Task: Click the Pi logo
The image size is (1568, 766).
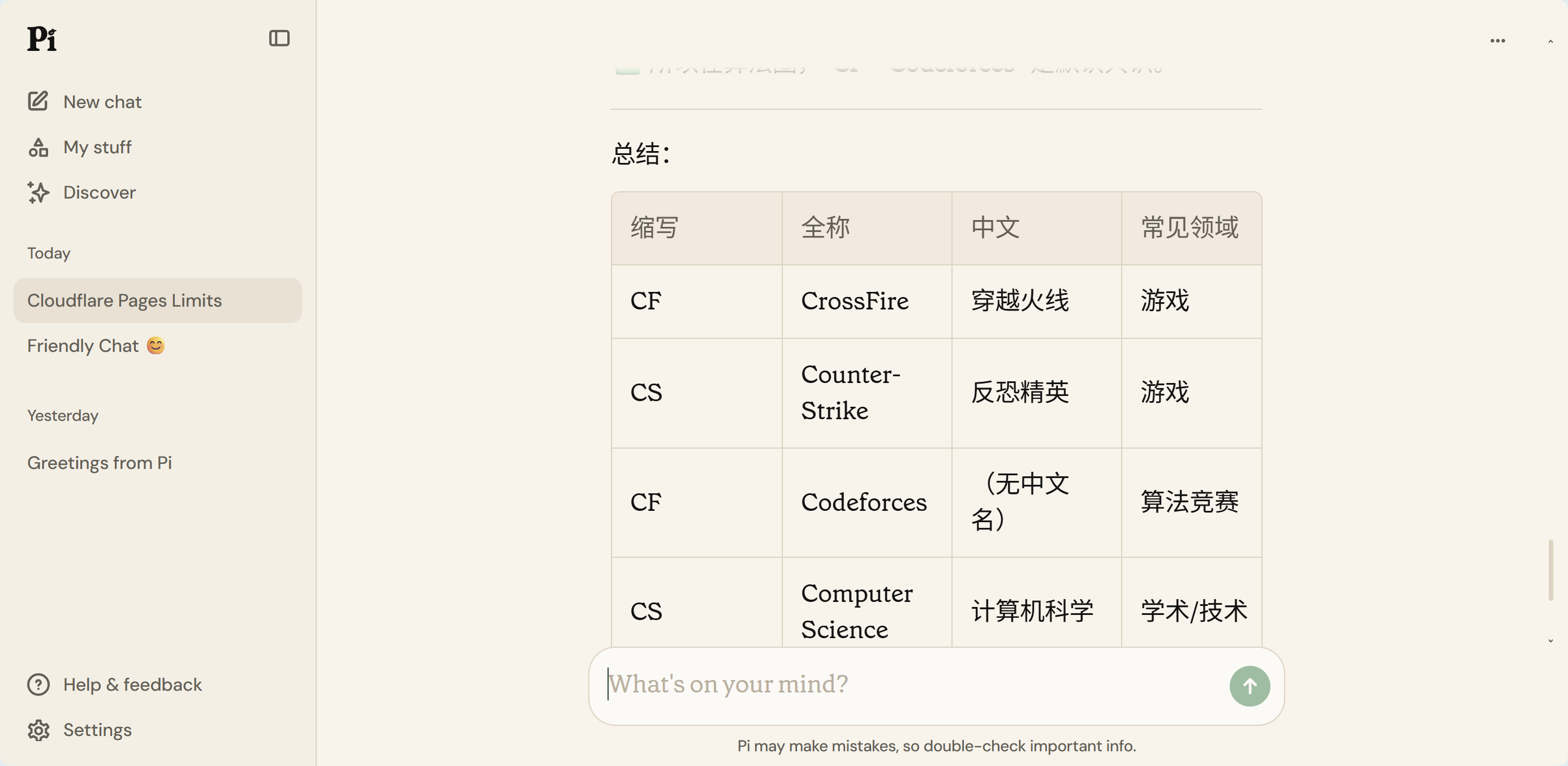Action: point(42,39)
